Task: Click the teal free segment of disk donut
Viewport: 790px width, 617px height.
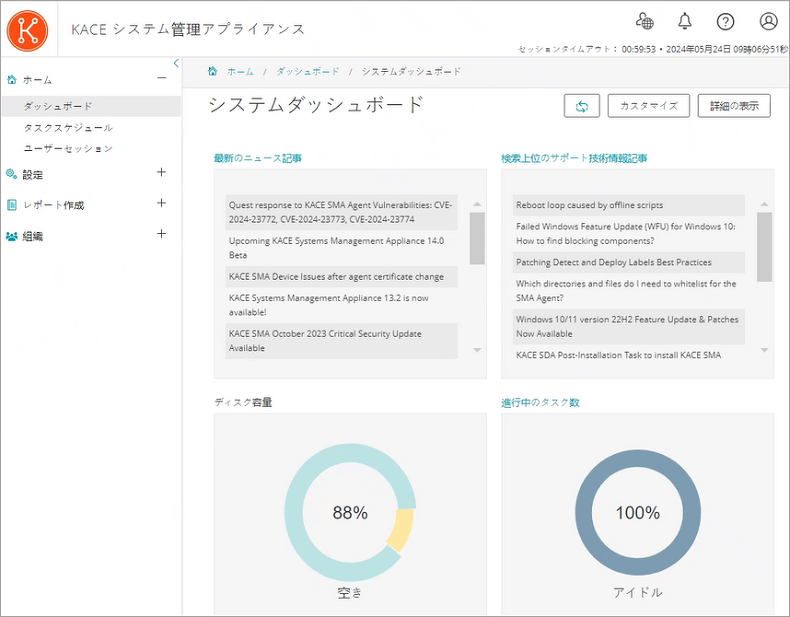Action: pos(294,513)
